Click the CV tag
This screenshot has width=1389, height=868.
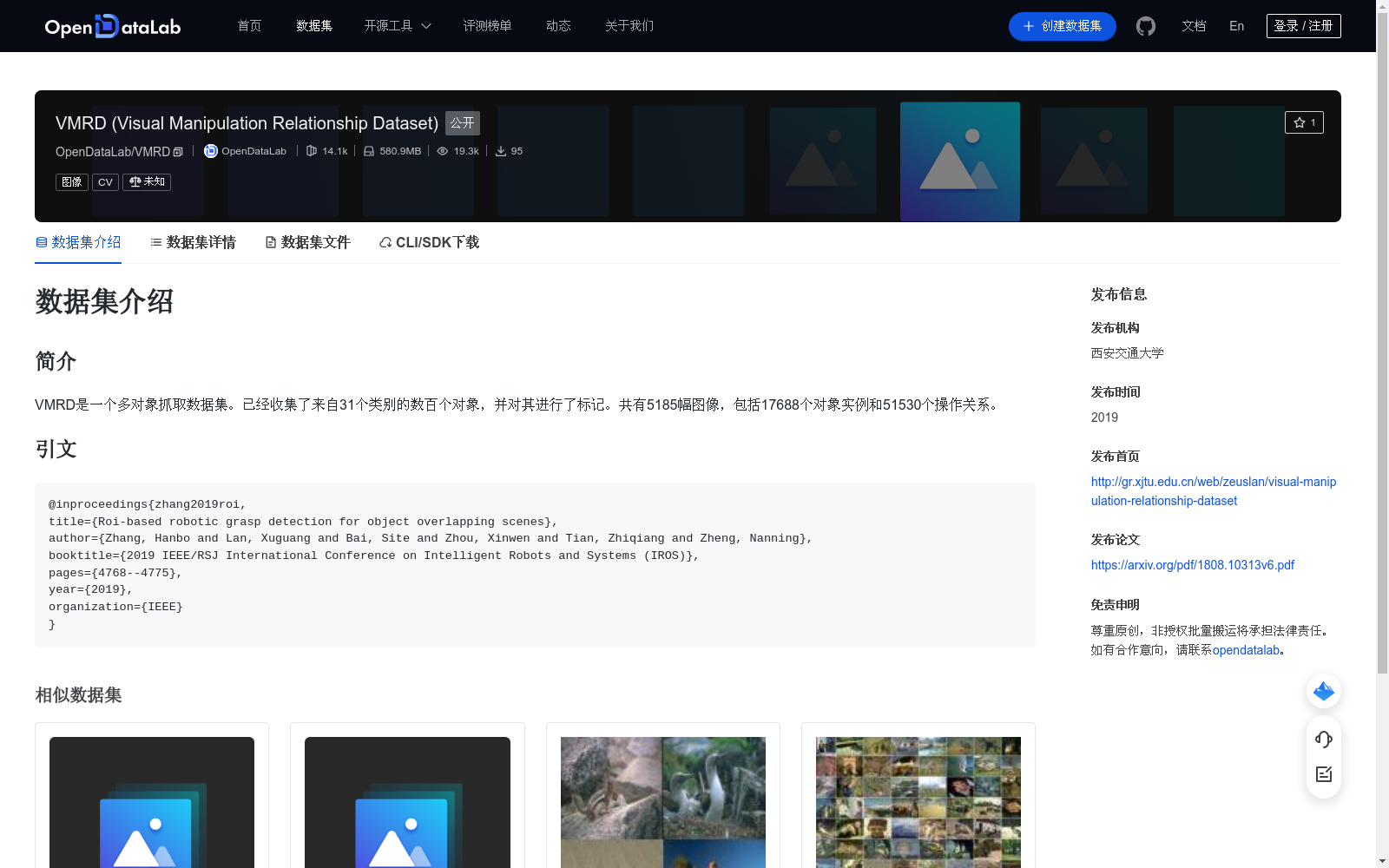pos(105,182)
